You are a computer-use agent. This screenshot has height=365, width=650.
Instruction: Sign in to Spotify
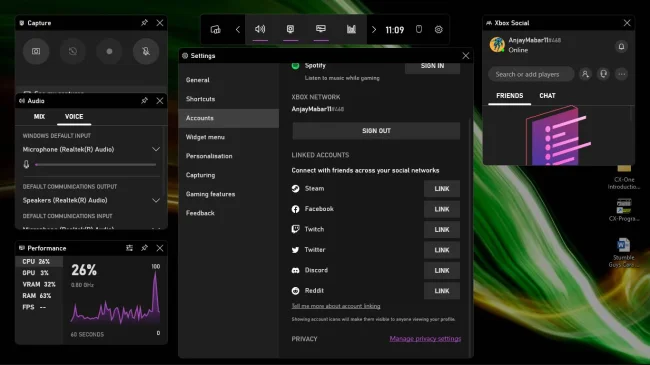point(432,67)
